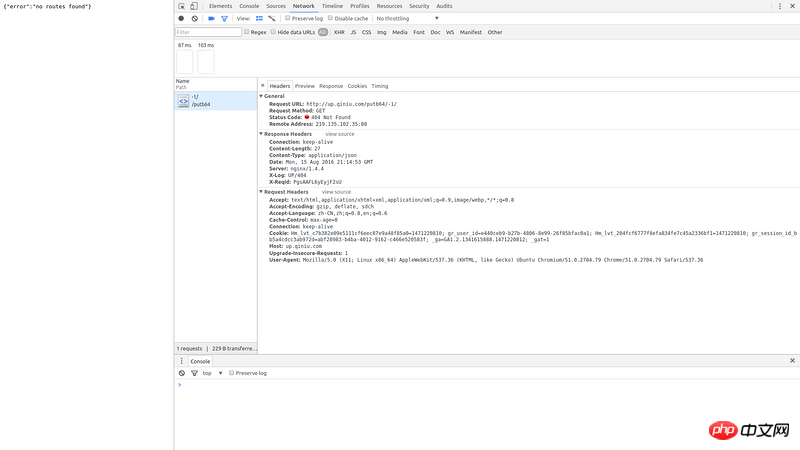Close the console drawer

pos(792,361)
